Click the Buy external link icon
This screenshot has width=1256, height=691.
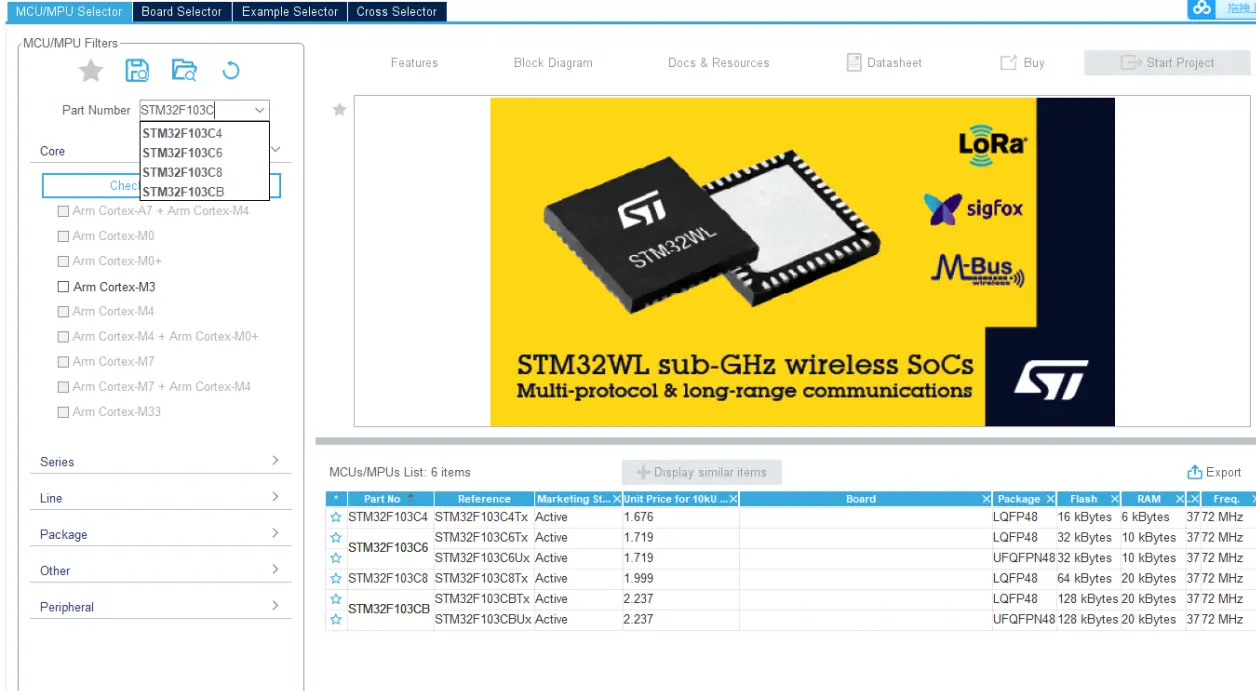coord(1008,62)
